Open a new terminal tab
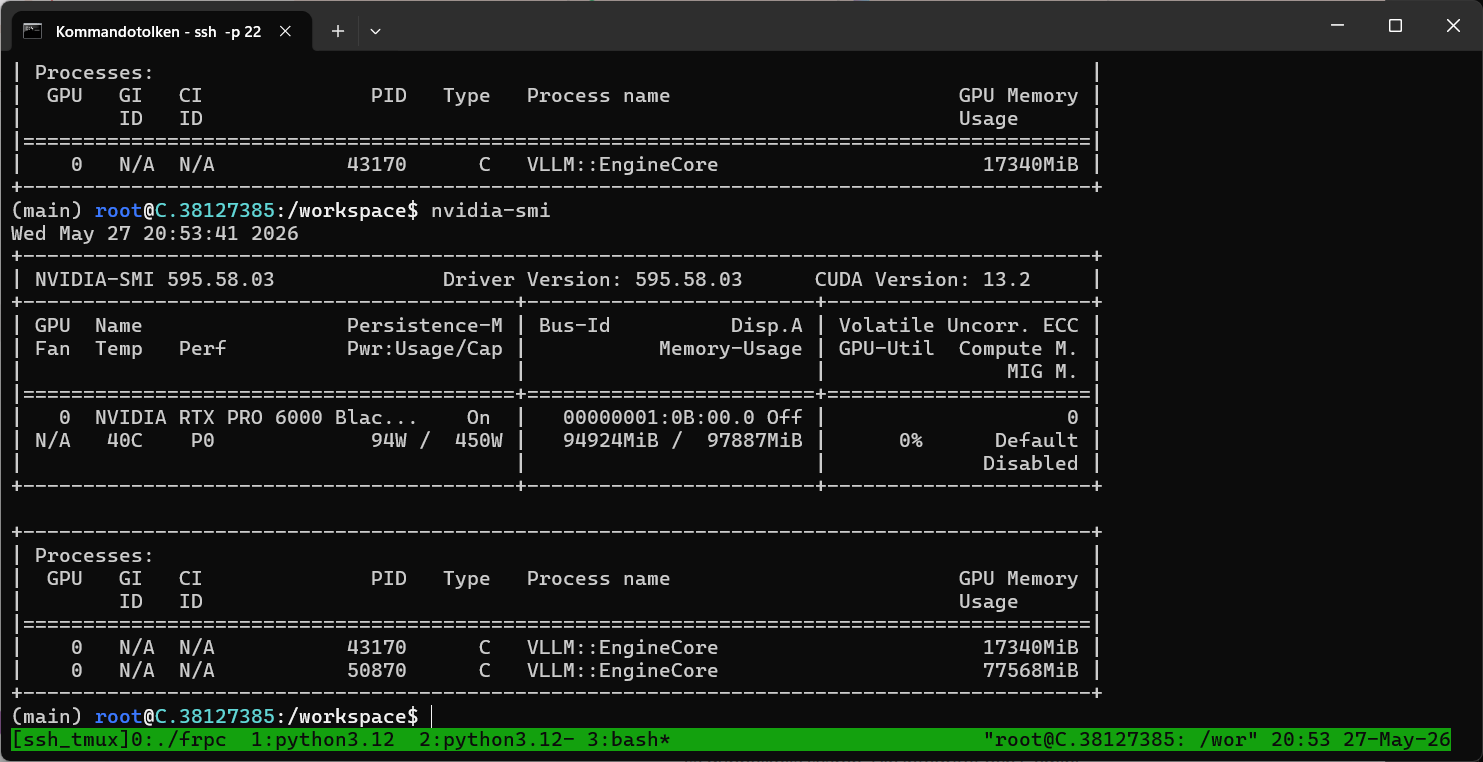Screen dimensions: 1483x762 click(x=338, y=31)
